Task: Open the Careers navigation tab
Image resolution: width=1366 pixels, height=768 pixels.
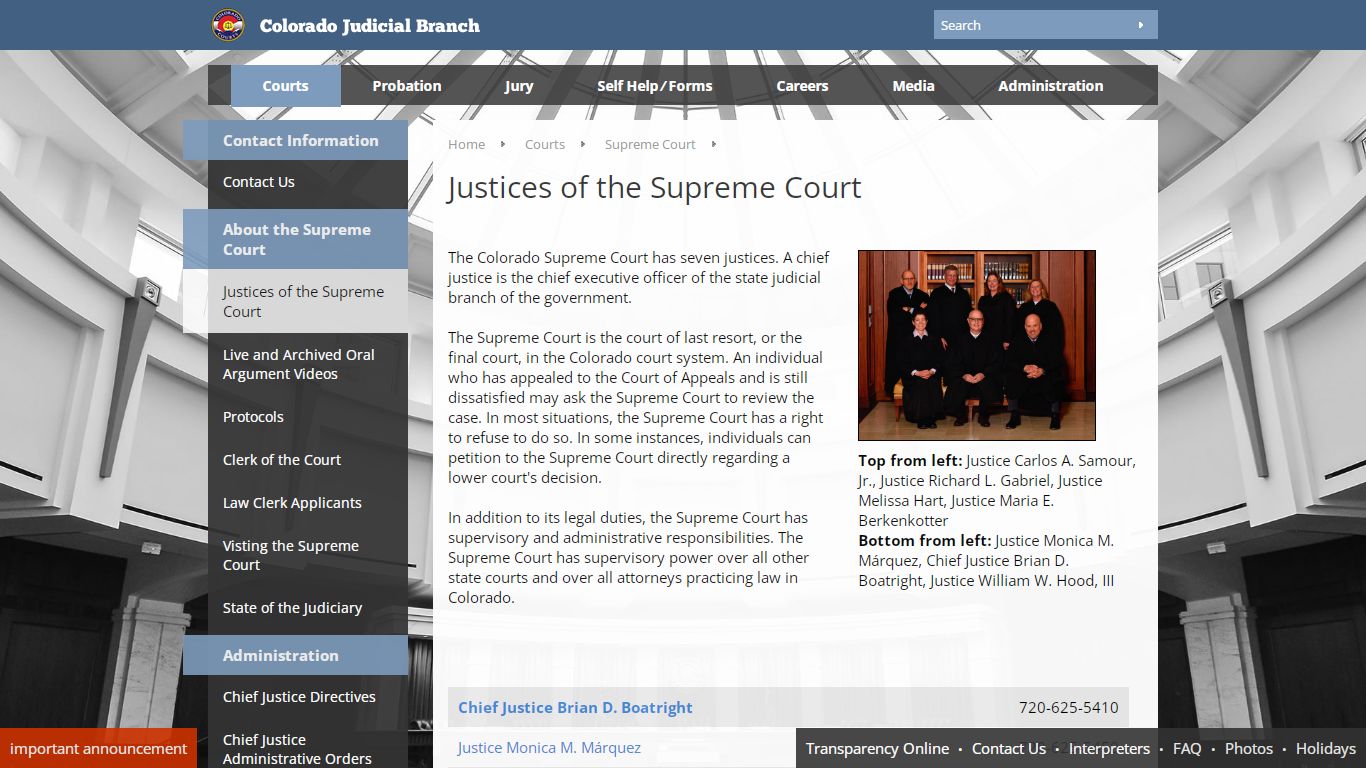Action: coord(802,86)
